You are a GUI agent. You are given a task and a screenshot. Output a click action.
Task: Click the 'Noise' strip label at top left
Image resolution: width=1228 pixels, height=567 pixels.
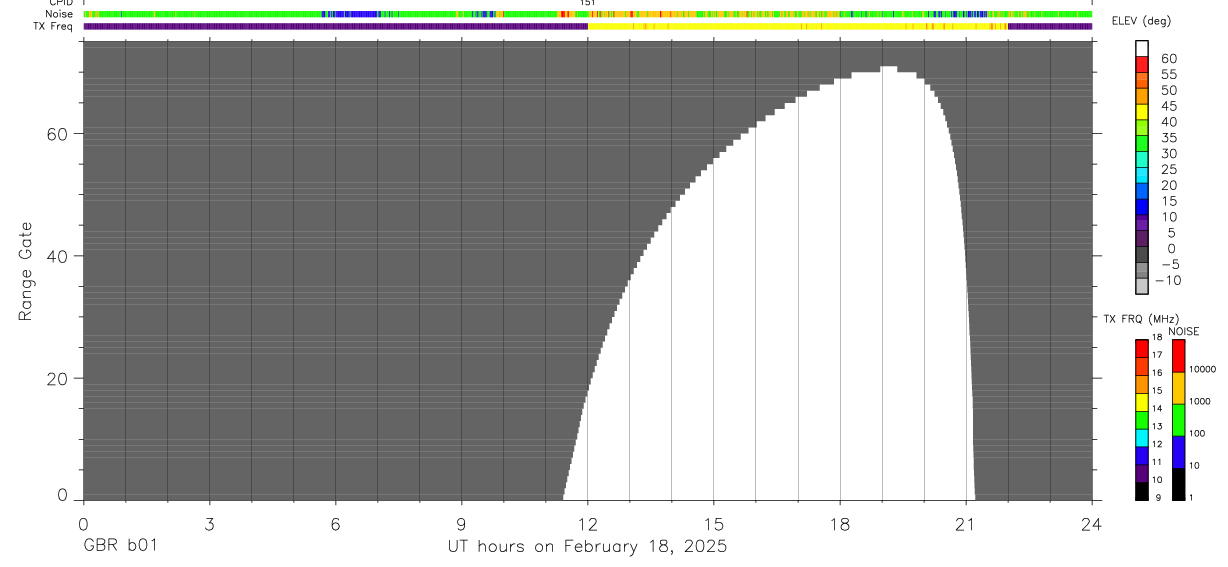pos(59,14)
